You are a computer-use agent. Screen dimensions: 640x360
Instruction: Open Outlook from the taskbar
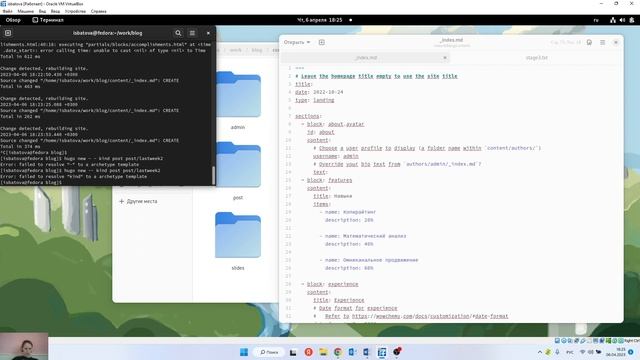coord(352,352)
